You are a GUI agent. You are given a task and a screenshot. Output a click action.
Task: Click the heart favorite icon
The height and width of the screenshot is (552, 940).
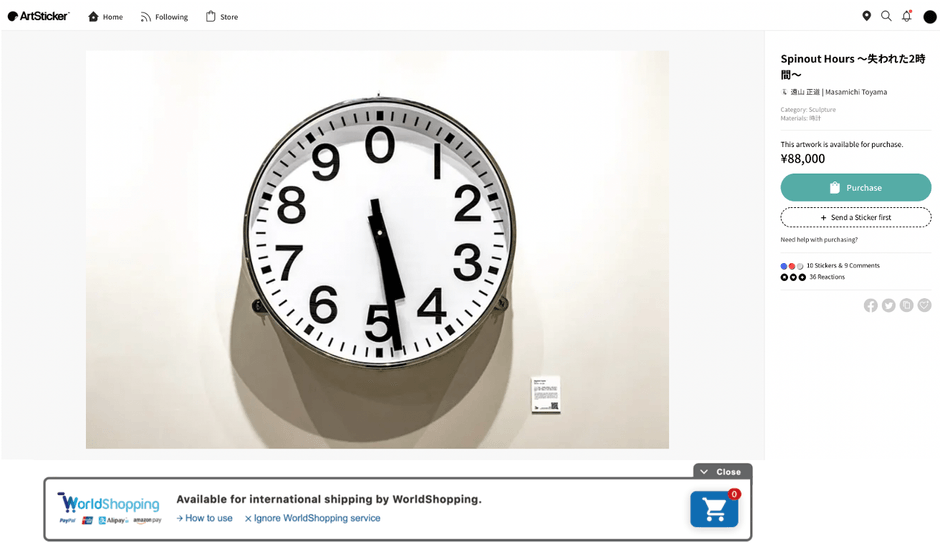[924, 306]
